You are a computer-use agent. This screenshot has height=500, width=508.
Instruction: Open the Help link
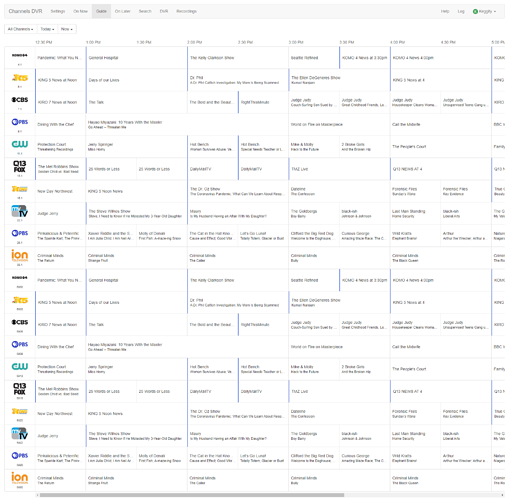click(x=445, y=11)
